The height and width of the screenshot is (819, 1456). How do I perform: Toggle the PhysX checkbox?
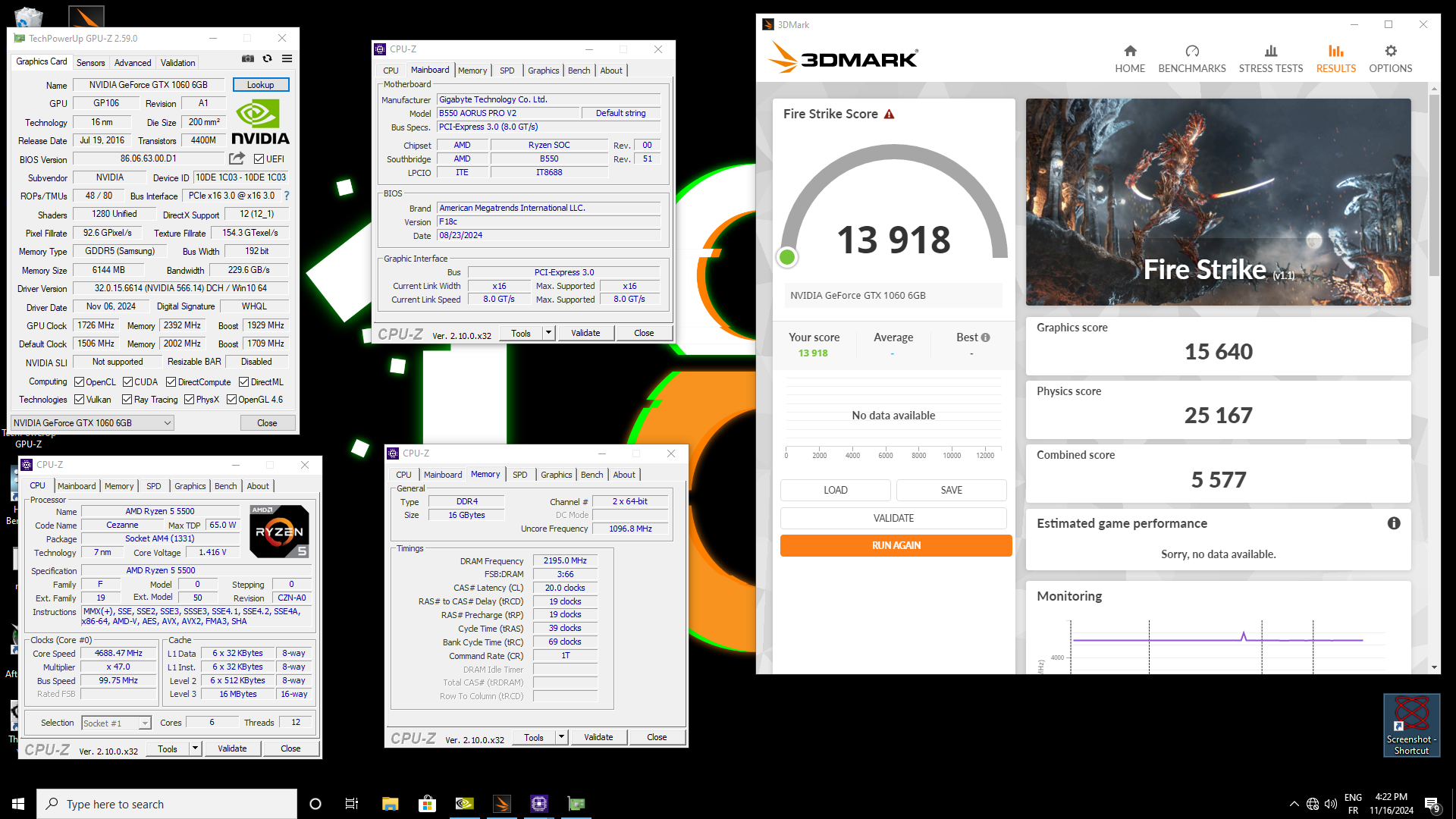(190, 400)
